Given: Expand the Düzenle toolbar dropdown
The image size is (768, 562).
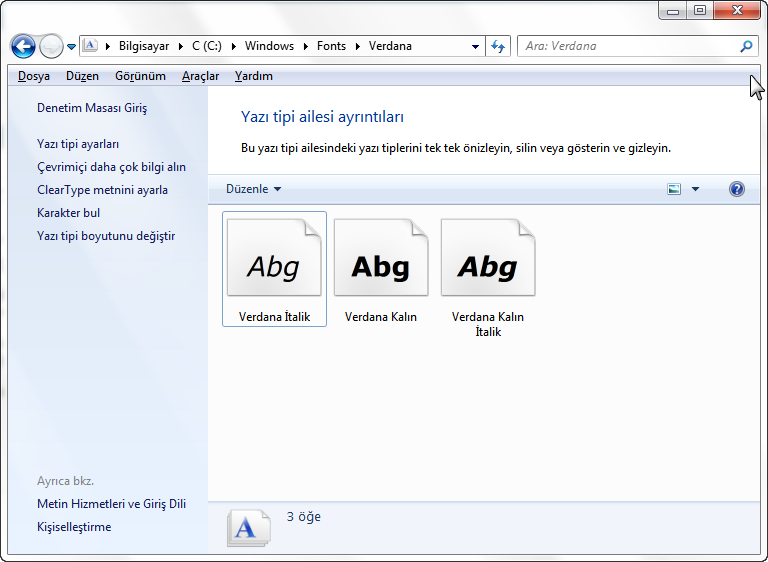Looking at the screenshot, I should click(x=253, y=189).
